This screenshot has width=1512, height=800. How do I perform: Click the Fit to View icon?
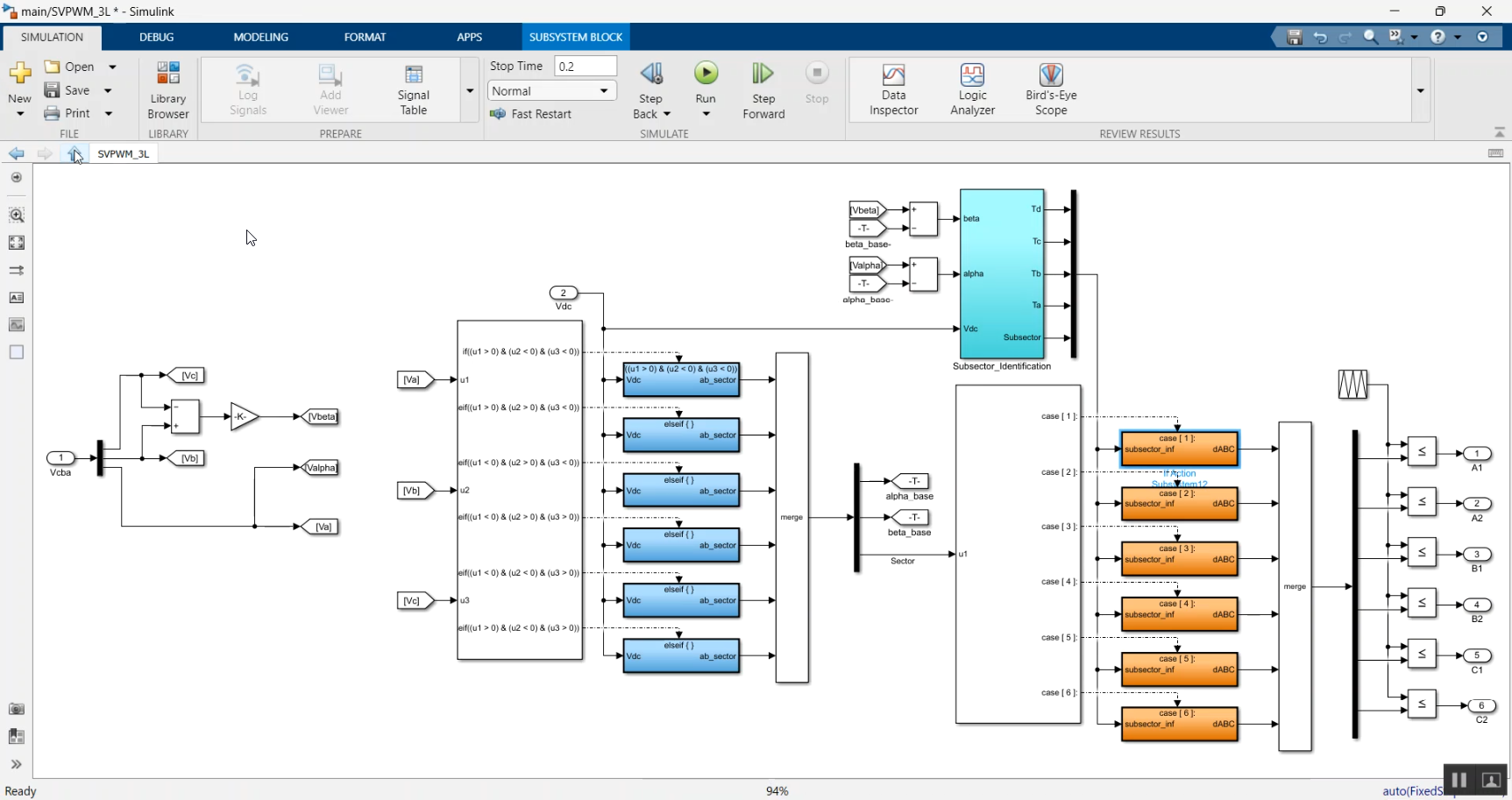click(16, 243)
